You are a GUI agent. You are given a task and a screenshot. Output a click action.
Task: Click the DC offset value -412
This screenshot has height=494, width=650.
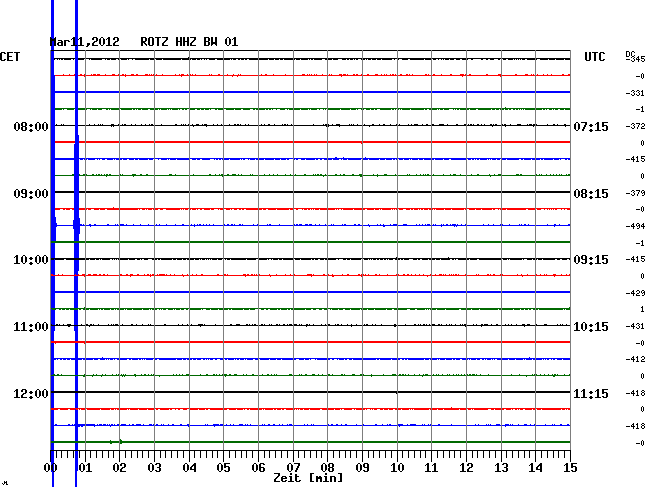point(635,359)
